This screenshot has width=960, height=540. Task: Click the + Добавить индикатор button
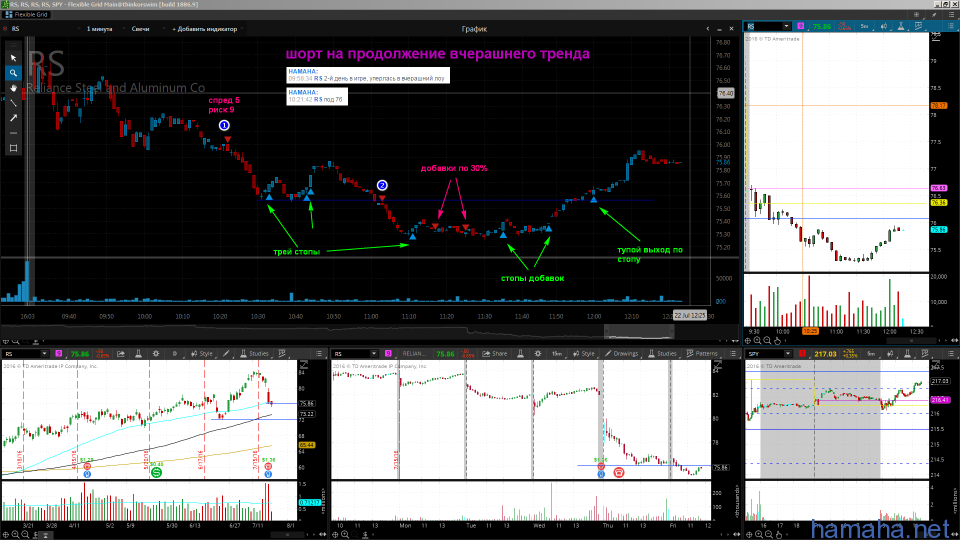click(x=205, y=29)
